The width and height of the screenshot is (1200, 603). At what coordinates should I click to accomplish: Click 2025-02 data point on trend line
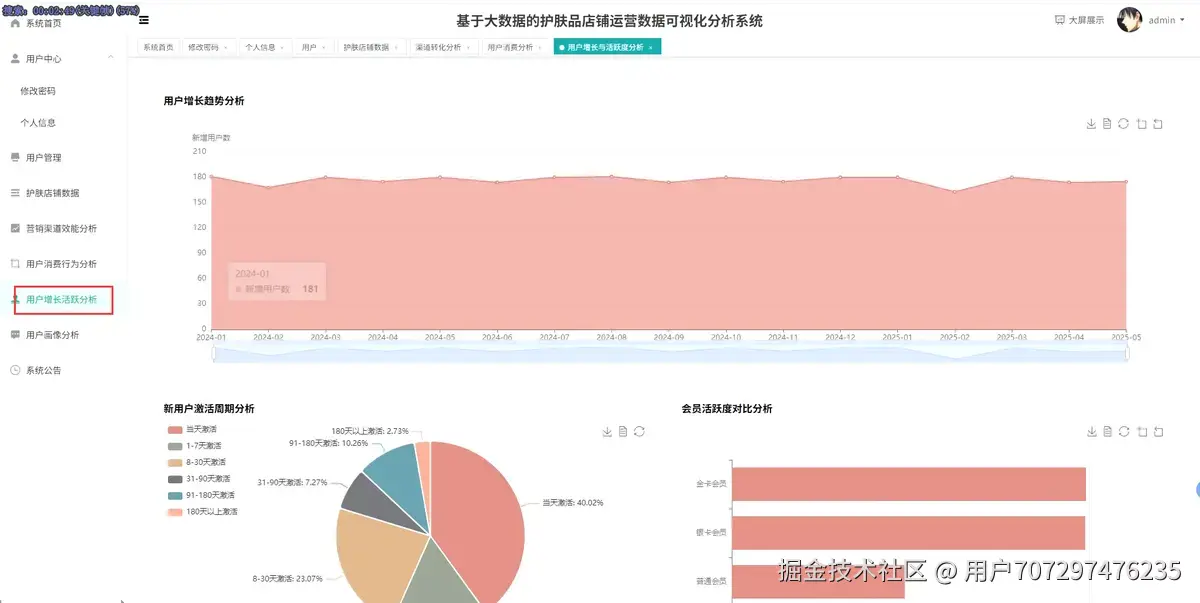955,192
